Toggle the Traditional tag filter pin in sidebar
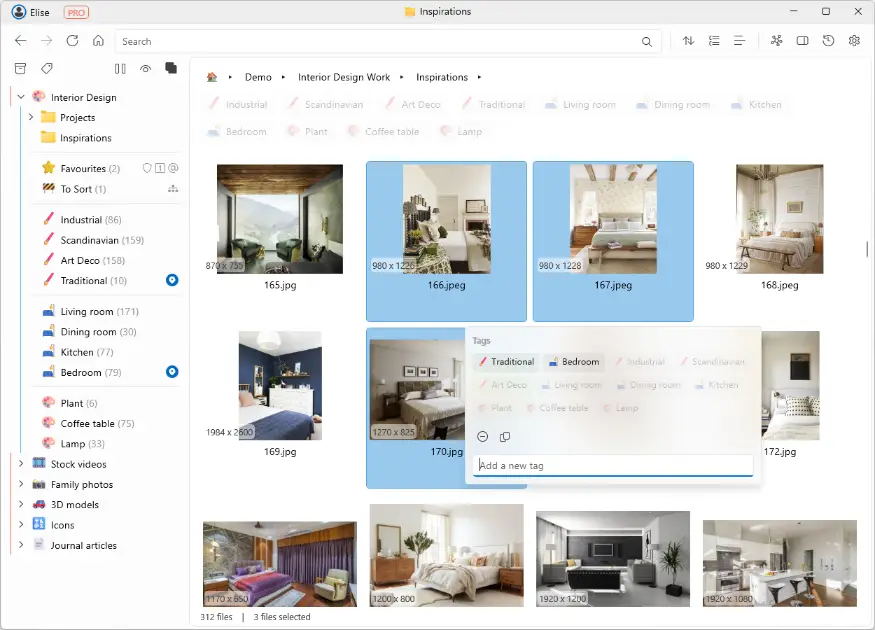The image size is (875, 630). pyautogui.click(x=172, y=281)
